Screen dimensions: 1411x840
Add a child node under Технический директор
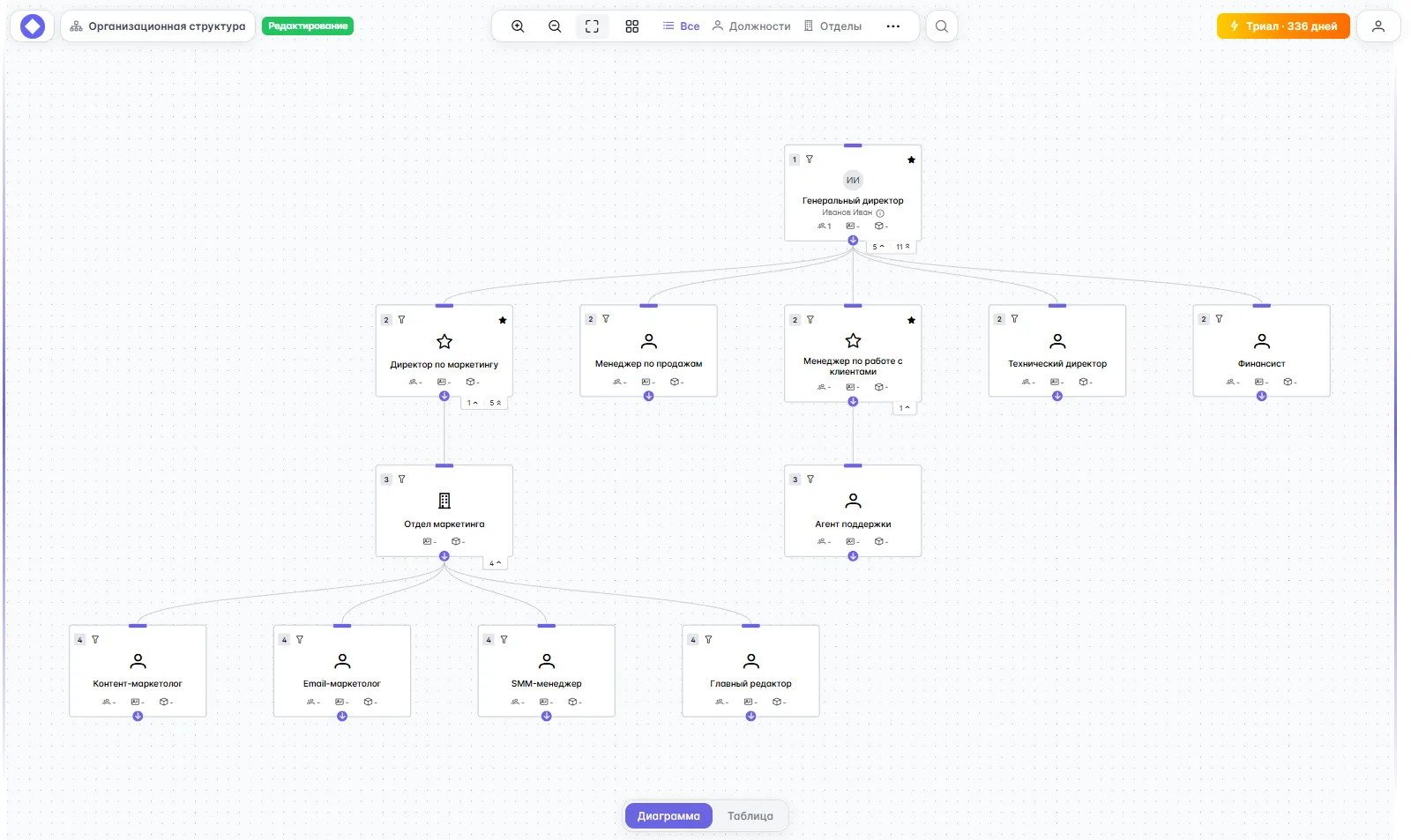coord(1057,397)
